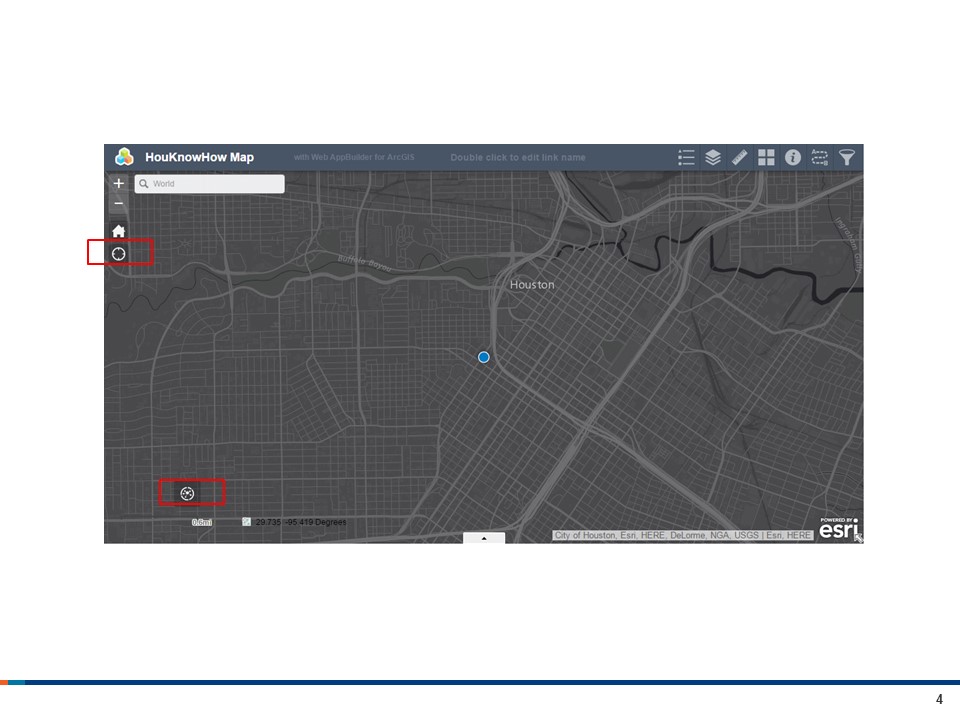The image size is (960, 720).
Task: Click the 0.6mi scale bar label
Action: pos(202,522)
